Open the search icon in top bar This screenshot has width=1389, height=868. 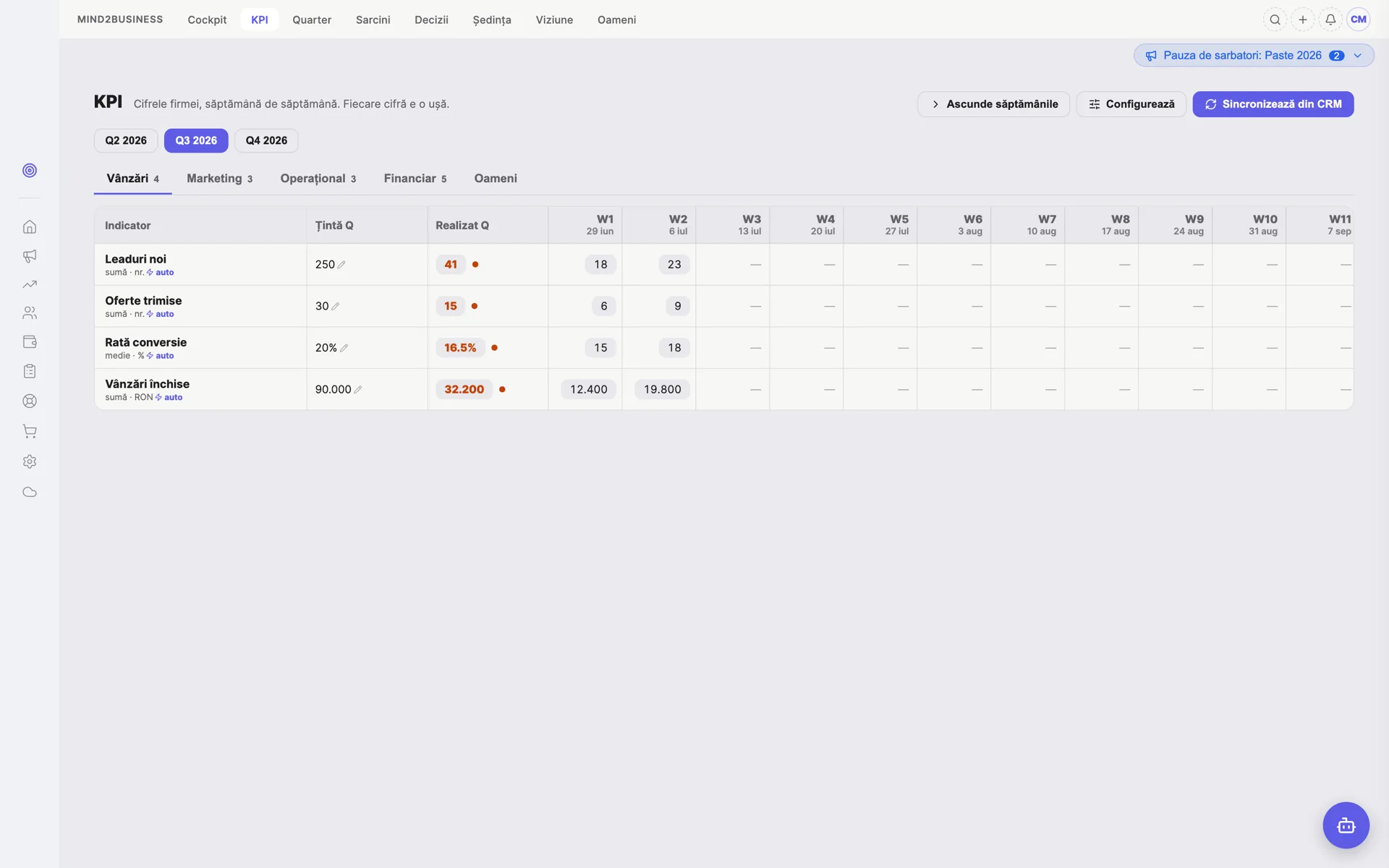pos(1275,20)
